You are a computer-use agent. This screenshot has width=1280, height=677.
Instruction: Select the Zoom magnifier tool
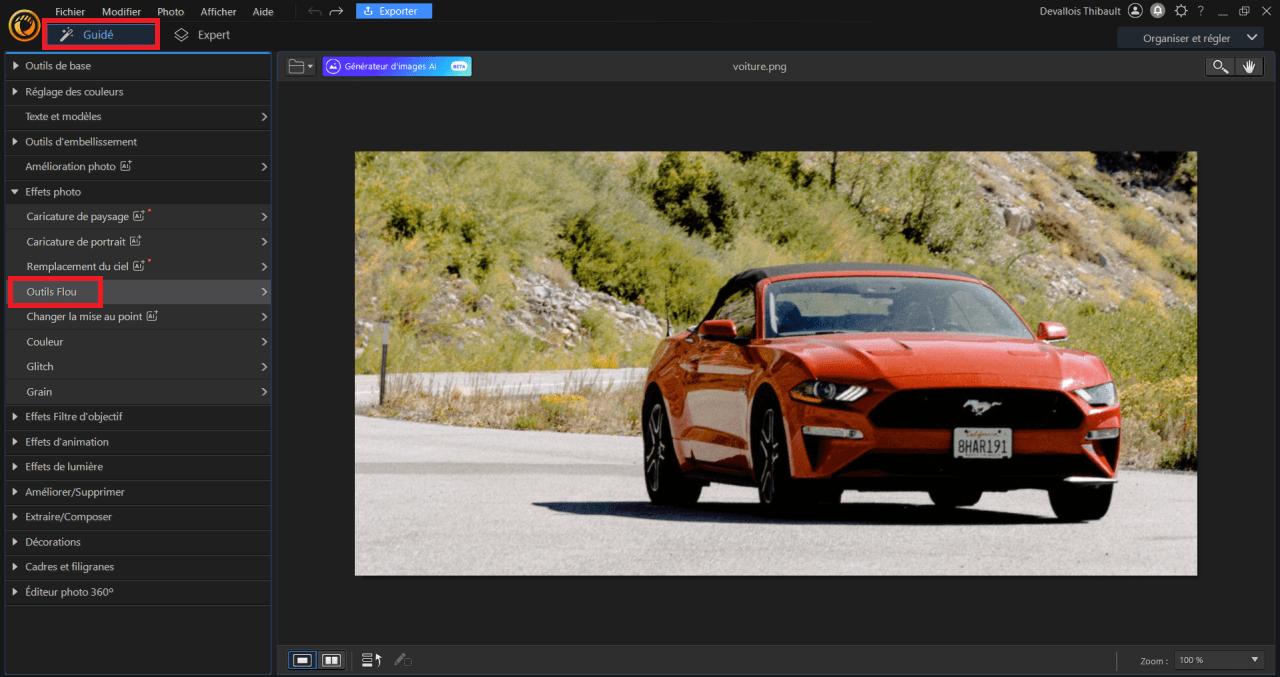1220,66
